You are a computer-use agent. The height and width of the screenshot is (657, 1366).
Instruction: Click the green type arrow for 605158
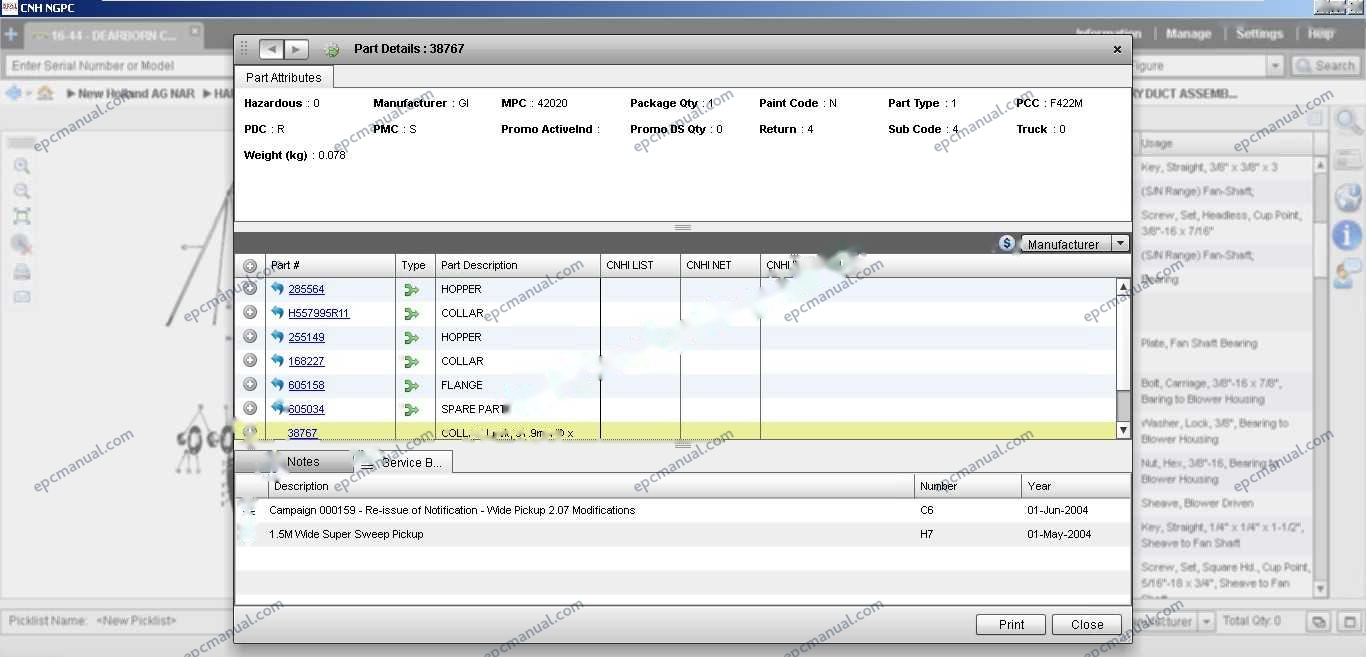pyautogui.click(x=411, y=386)
